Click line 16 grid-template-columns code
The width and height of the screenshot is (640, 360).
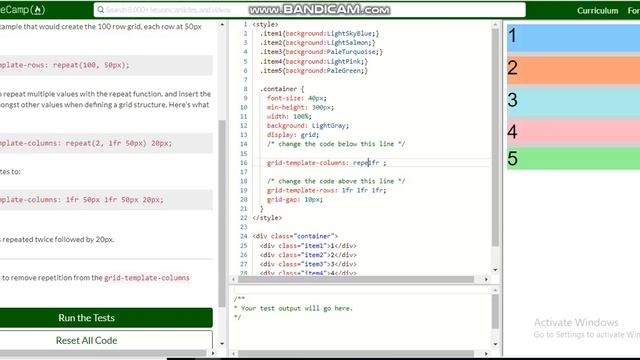(327, 163)
